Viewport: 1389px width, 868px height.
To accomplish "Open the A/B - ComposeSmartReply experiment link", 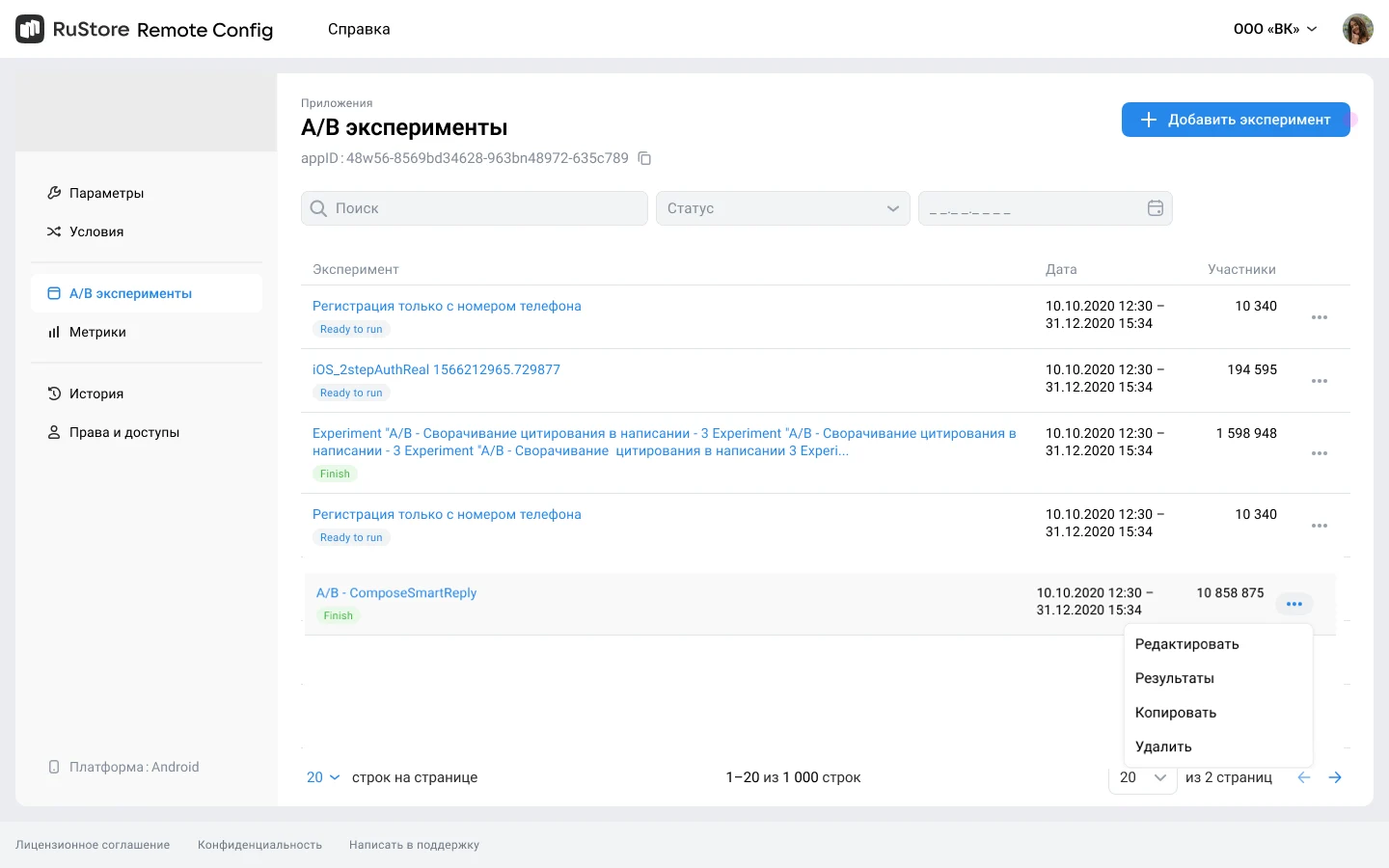I will coord(396,593).
